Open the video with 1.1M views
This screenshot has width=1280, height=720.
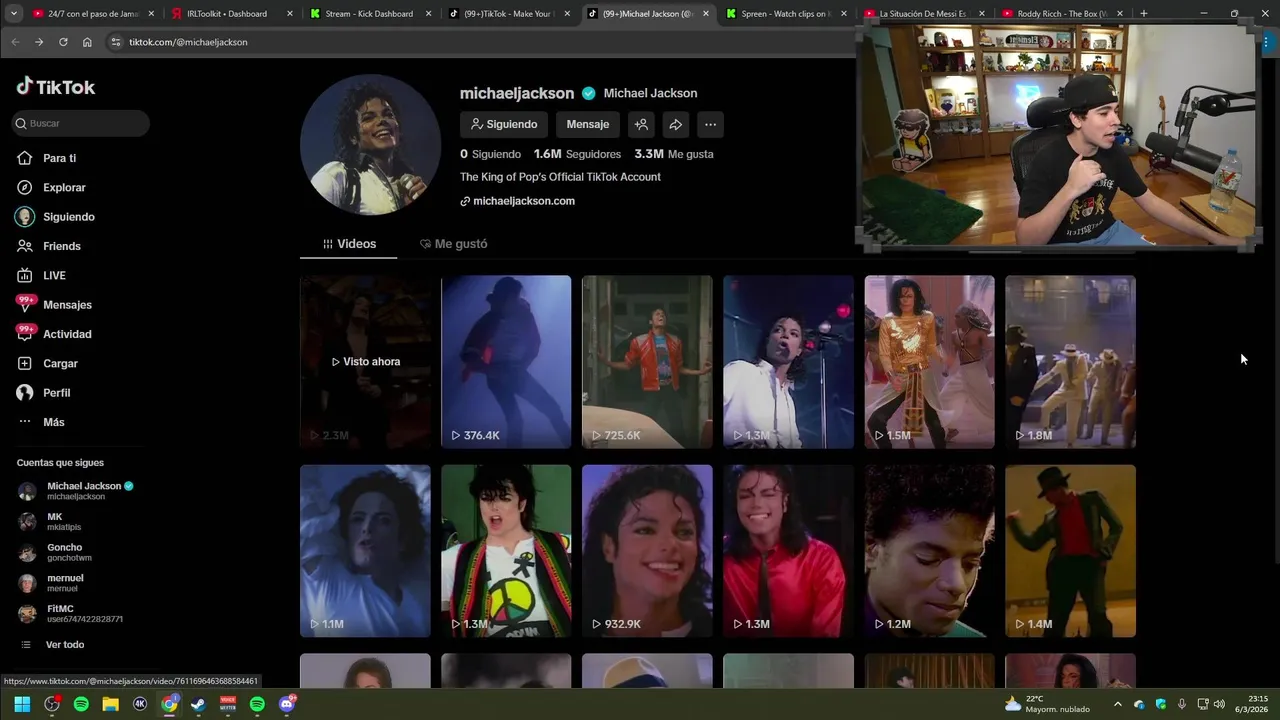(x=365, y=551)
